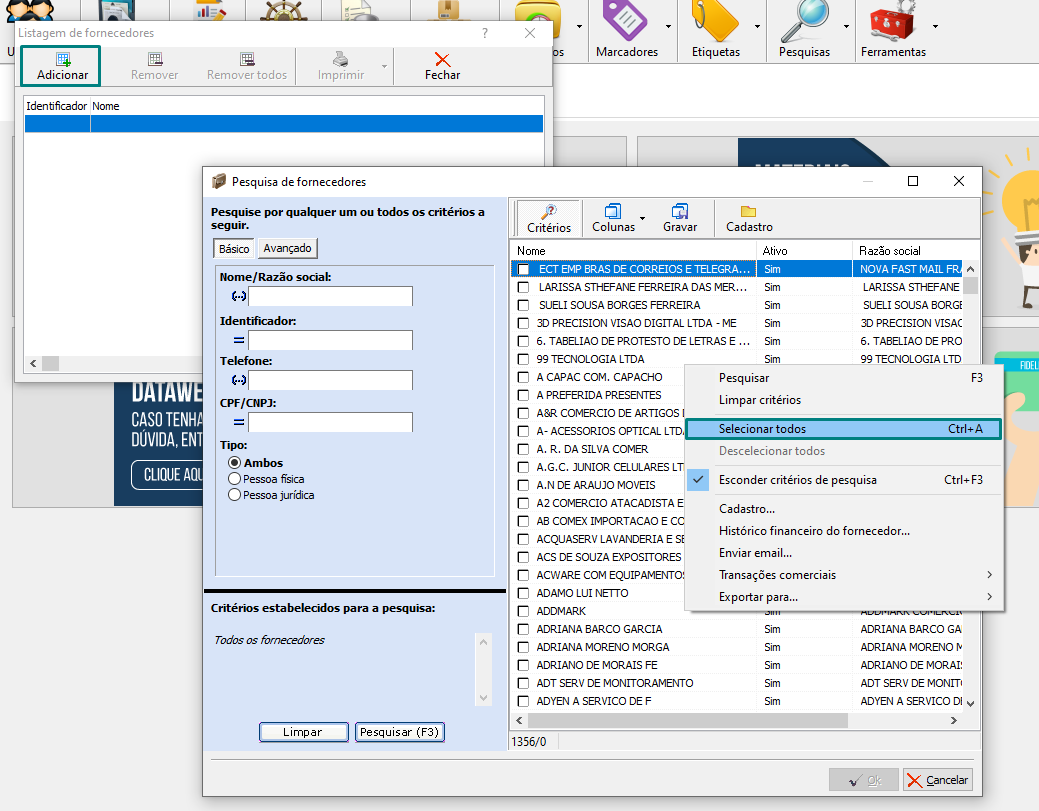Click the Nome/Razão social input field
The width and height of the screenshot is (1039, 811).
330,296
